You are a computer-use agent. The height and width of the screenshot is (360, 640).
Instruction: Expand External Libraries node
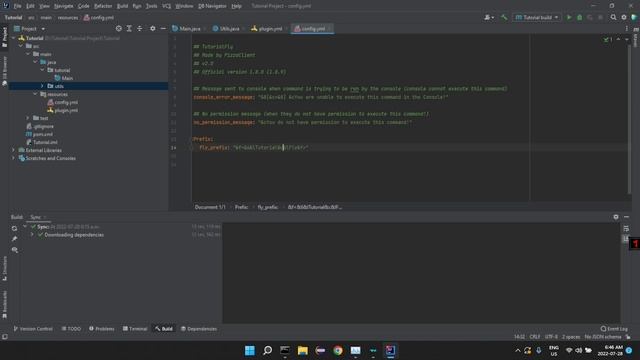pyautogui.click(x=14, y=150)
